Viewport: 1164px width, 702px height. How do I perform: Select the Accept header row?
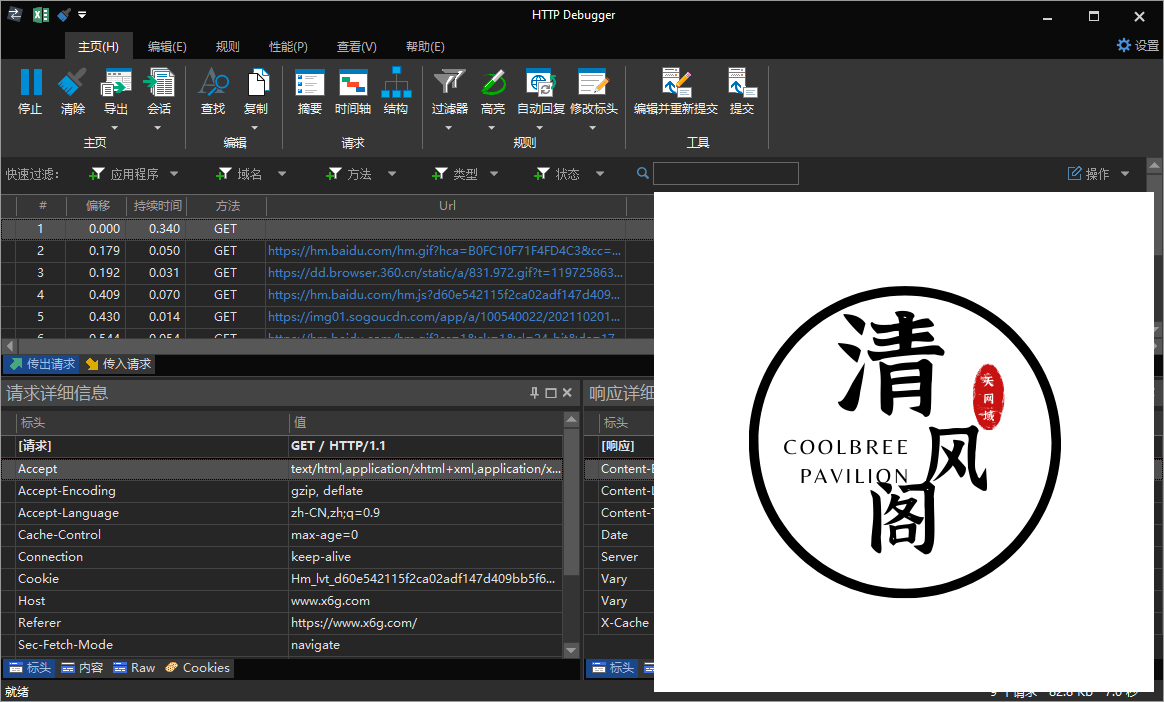[x=282, y=469]
